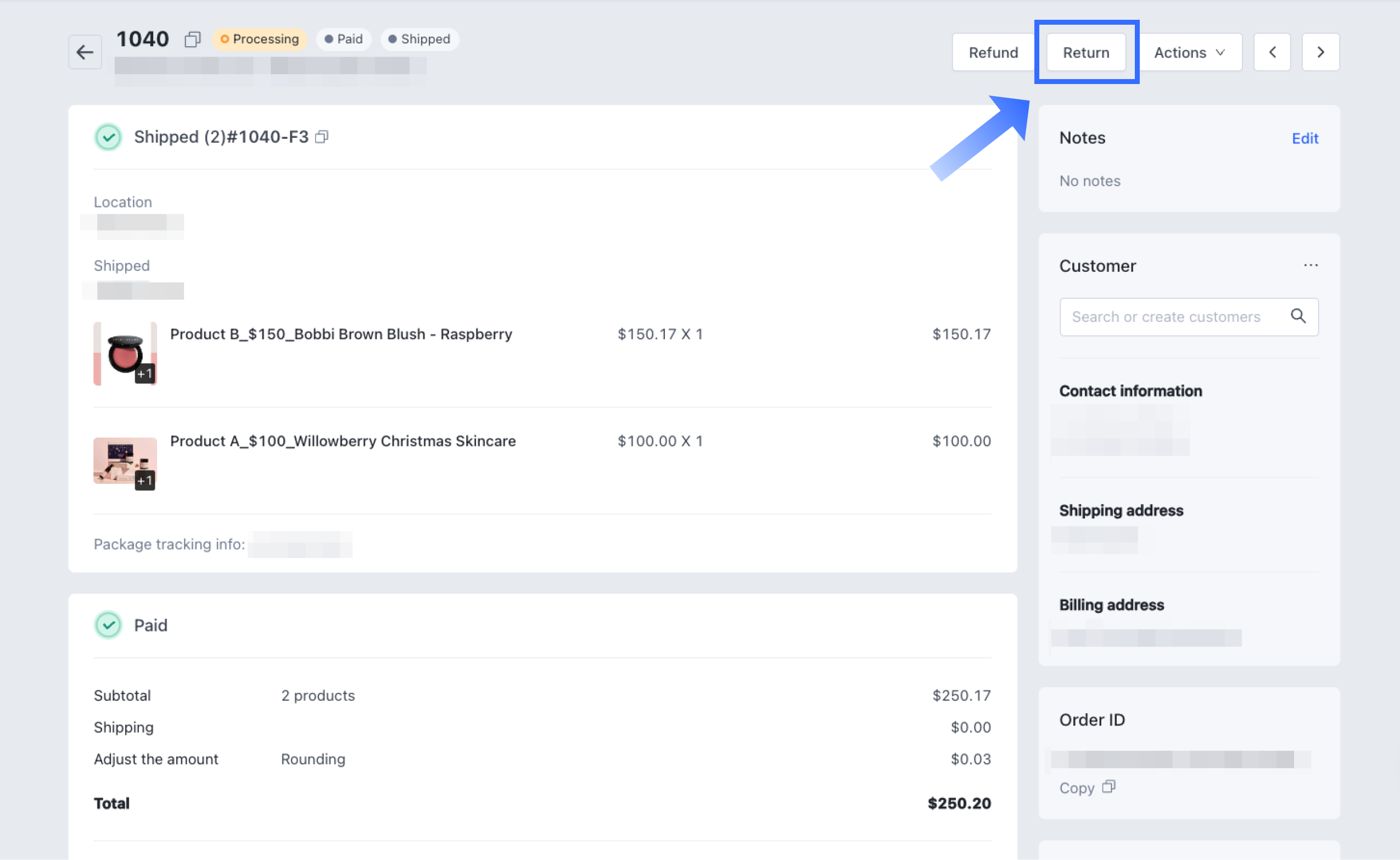Go to next order arrow
This screenshot has height=860, width=1400.
(1320, 52)
